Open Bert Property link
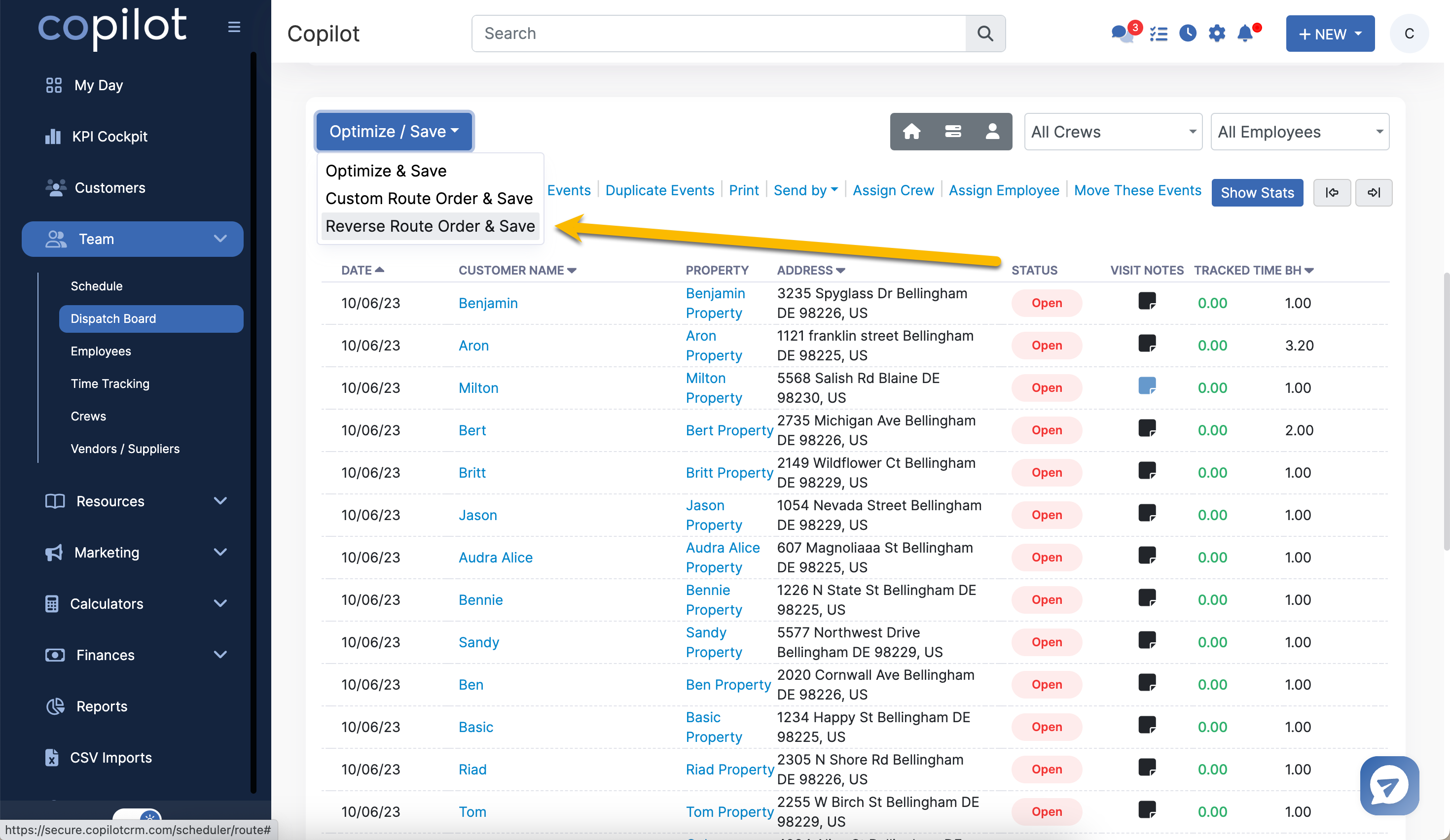 [x=729, y=430]
